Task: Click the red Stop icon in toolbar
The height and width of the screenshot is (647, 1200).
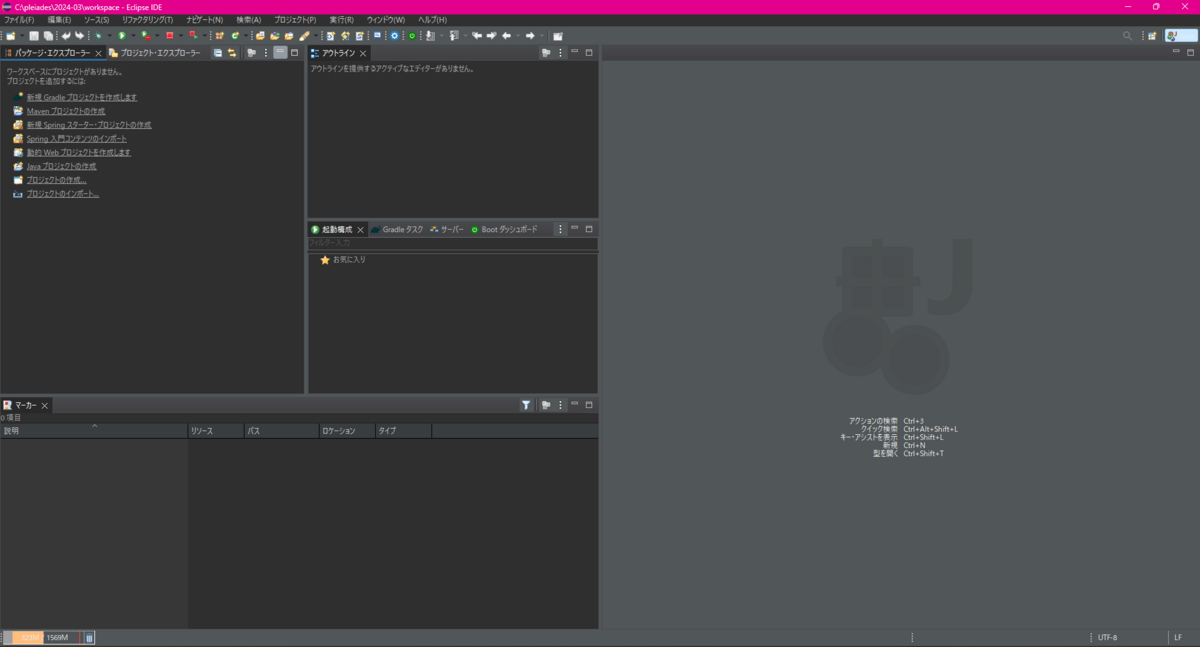Action: coord(169,36)
